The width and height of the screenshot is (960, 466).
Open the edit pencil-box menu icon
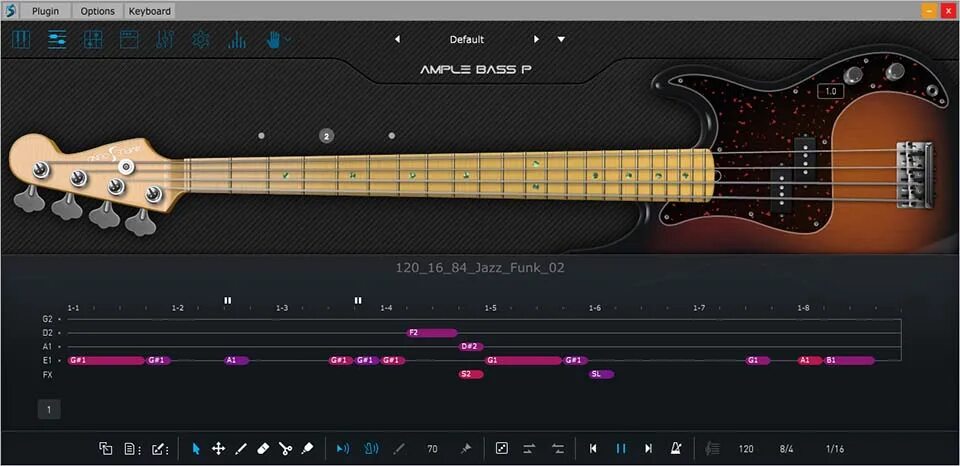pyautogui.click(x=160, y=449)
